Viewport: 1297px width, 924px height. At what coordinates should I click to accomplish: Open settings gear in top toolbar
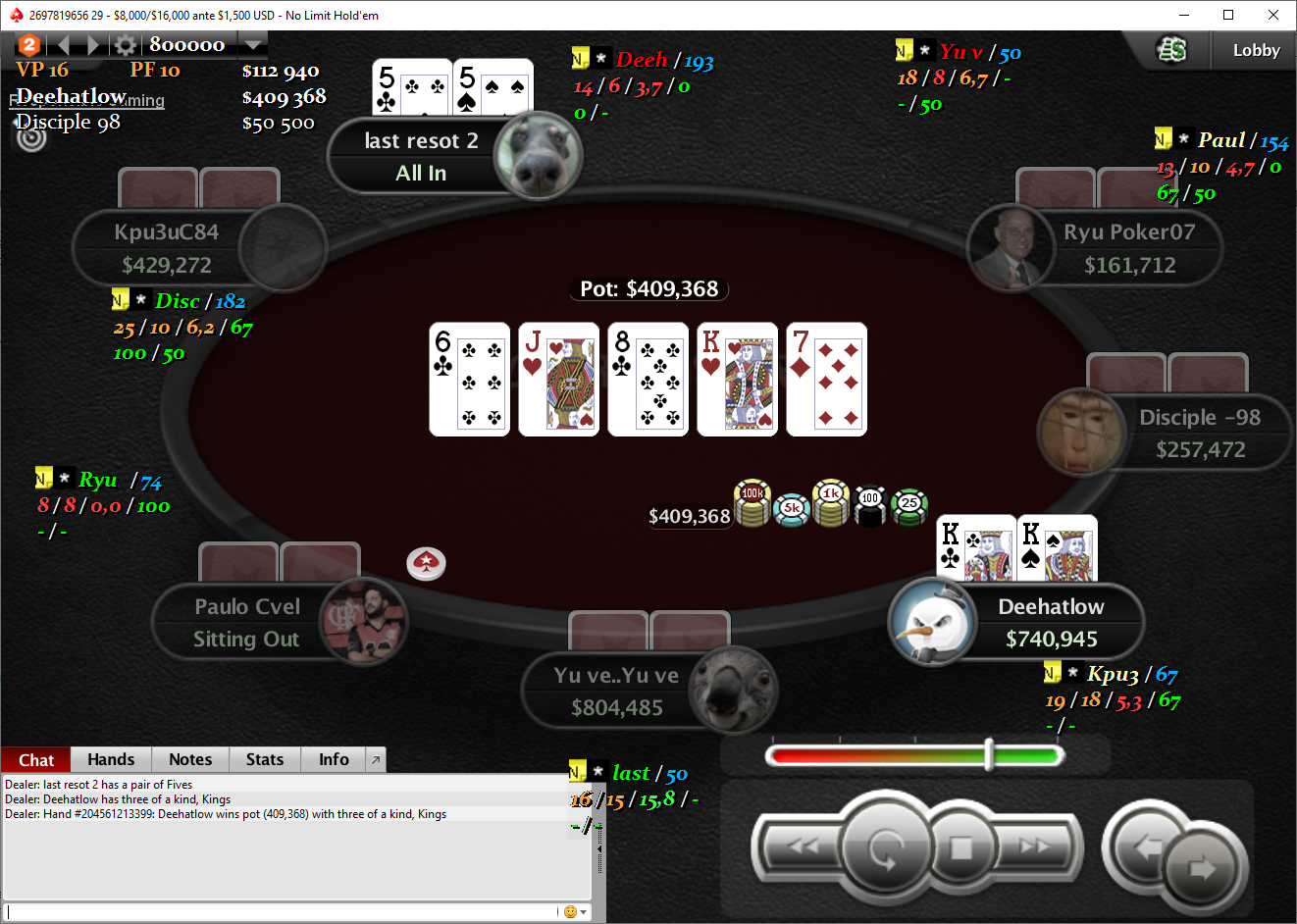125,45
